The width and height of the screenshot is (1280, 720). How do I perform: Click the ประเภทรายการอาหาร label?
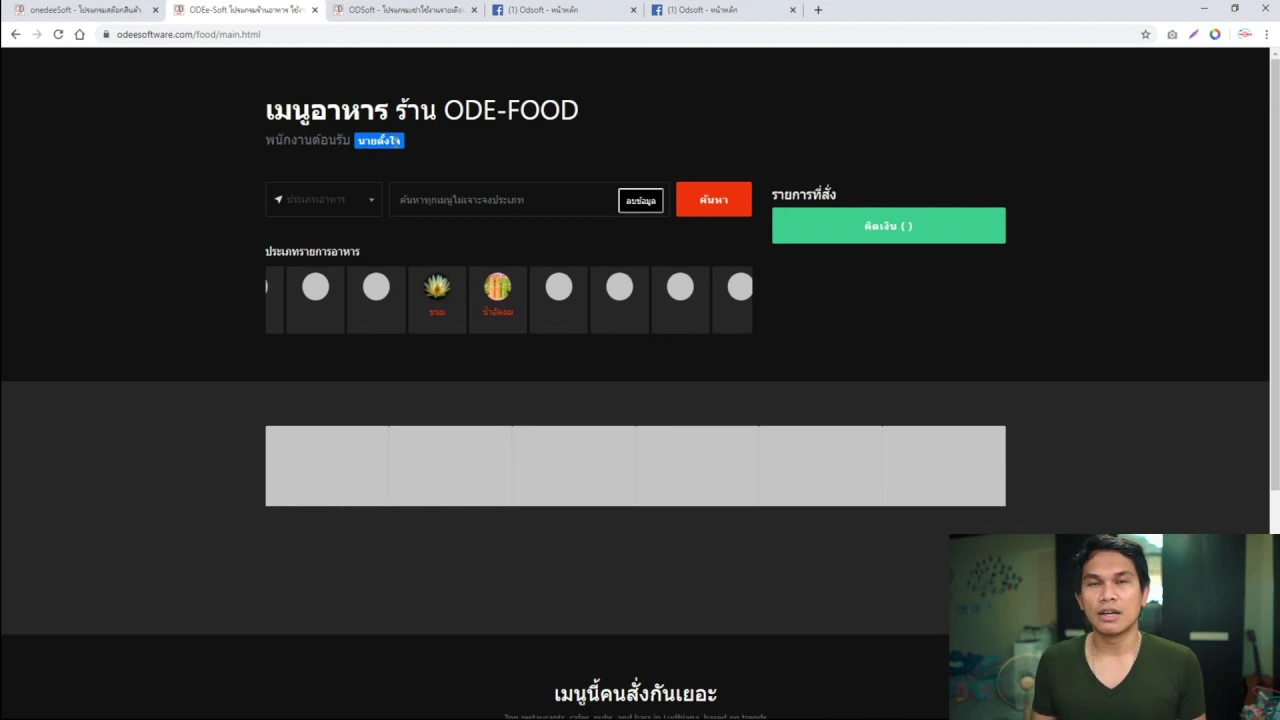(x=312, y=251)
